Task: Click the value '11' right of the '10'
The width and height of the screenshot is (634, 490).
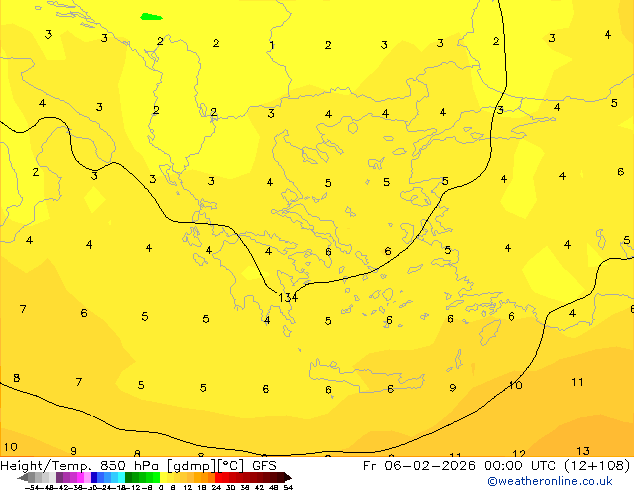Action: (577, 382)
